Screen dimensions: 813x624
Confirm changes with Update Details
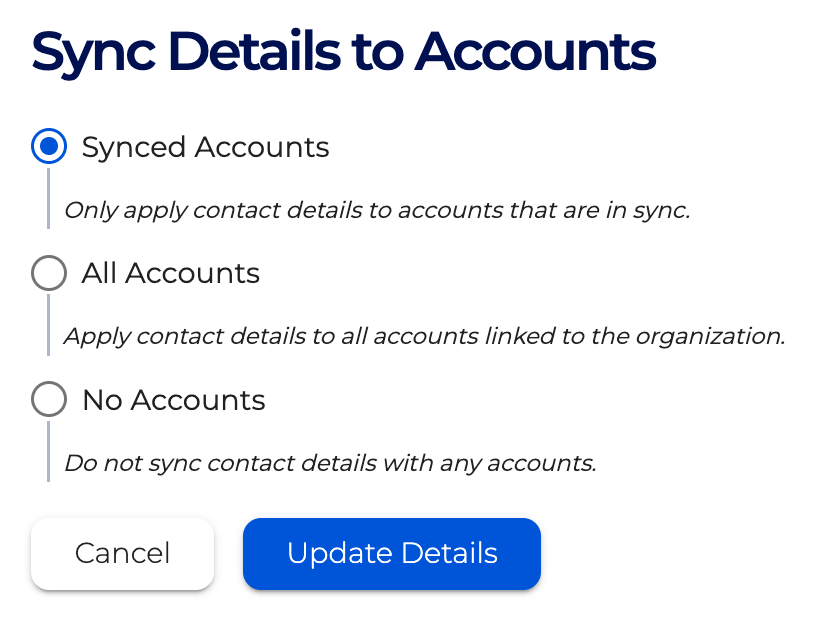[391, 553]
